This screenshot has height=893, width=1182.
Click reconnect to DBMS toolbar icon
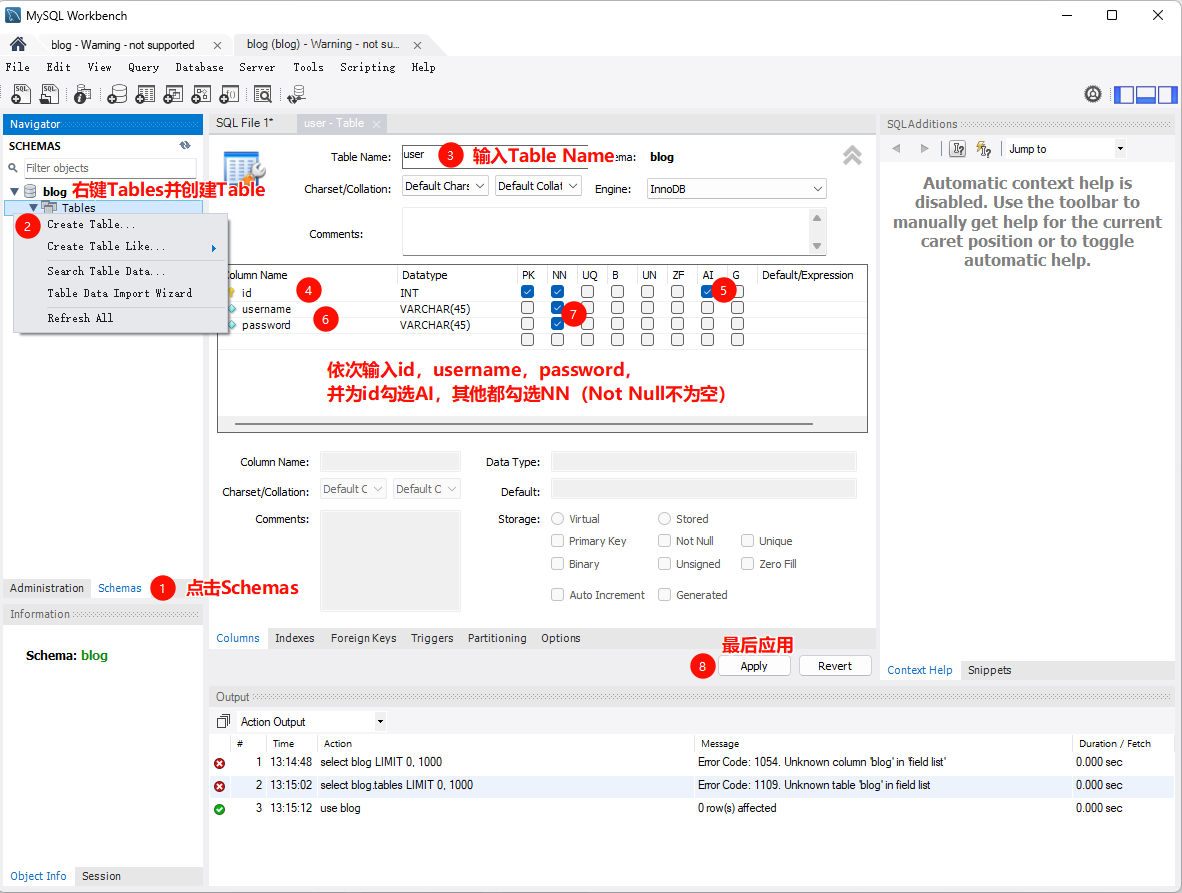(296, 94)
